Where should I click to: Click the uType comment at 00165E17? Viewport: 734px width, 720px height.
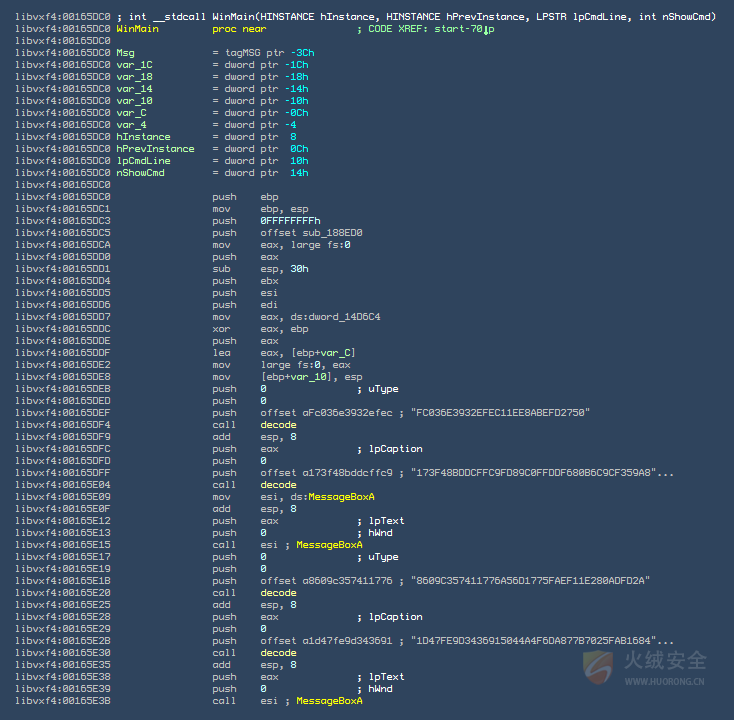377,557
